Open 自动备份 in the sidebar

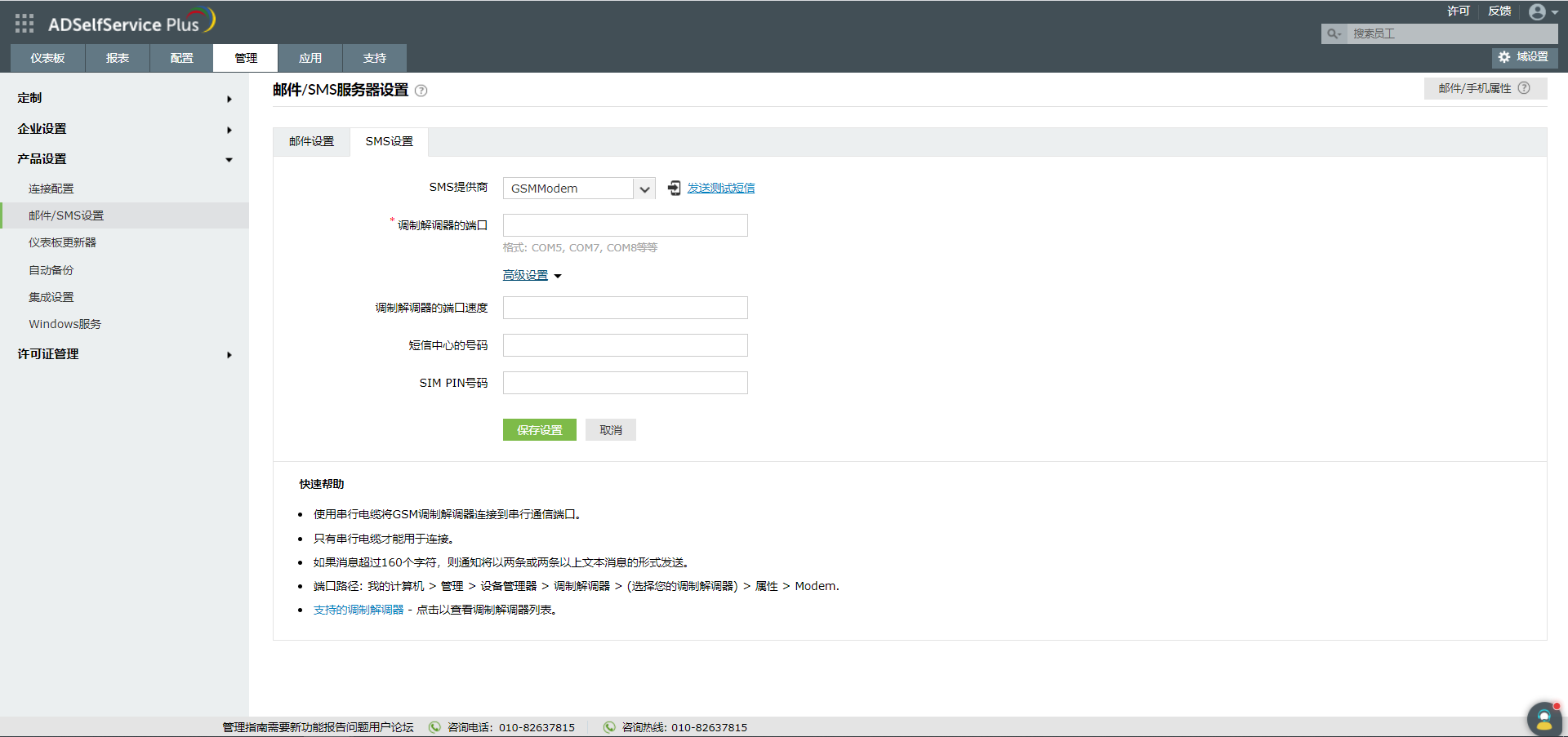[51, 270]
